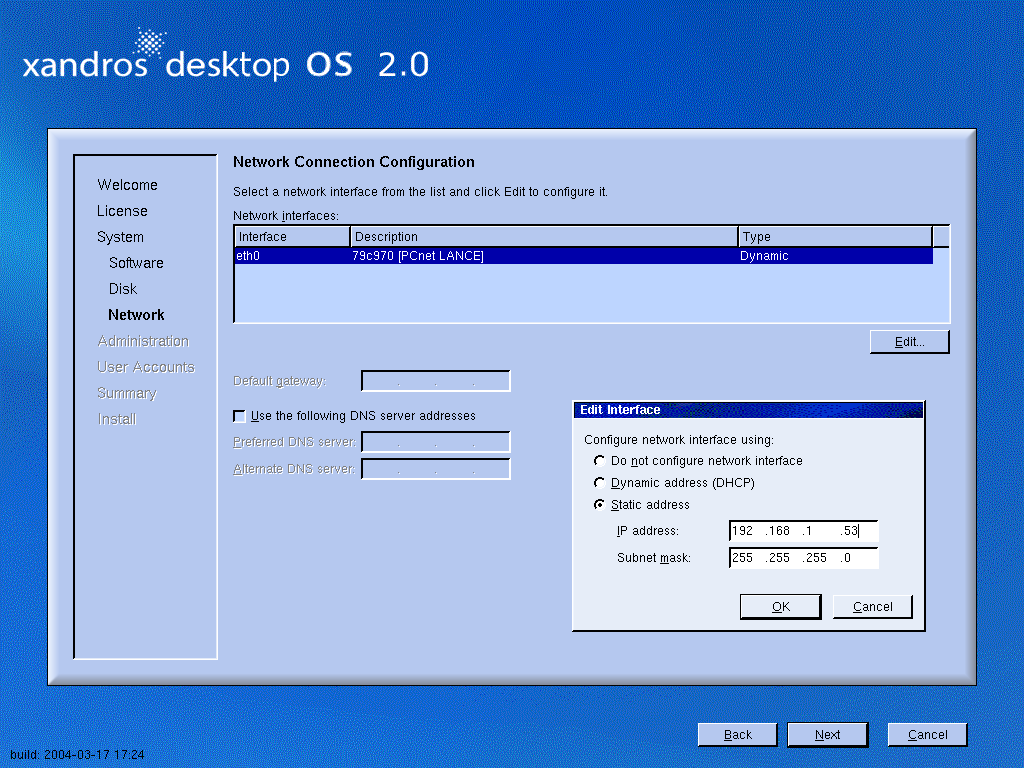Select Do not configure network interface
The height and width of the screenshot is (768, 1024).
click(x=600, y=461)
